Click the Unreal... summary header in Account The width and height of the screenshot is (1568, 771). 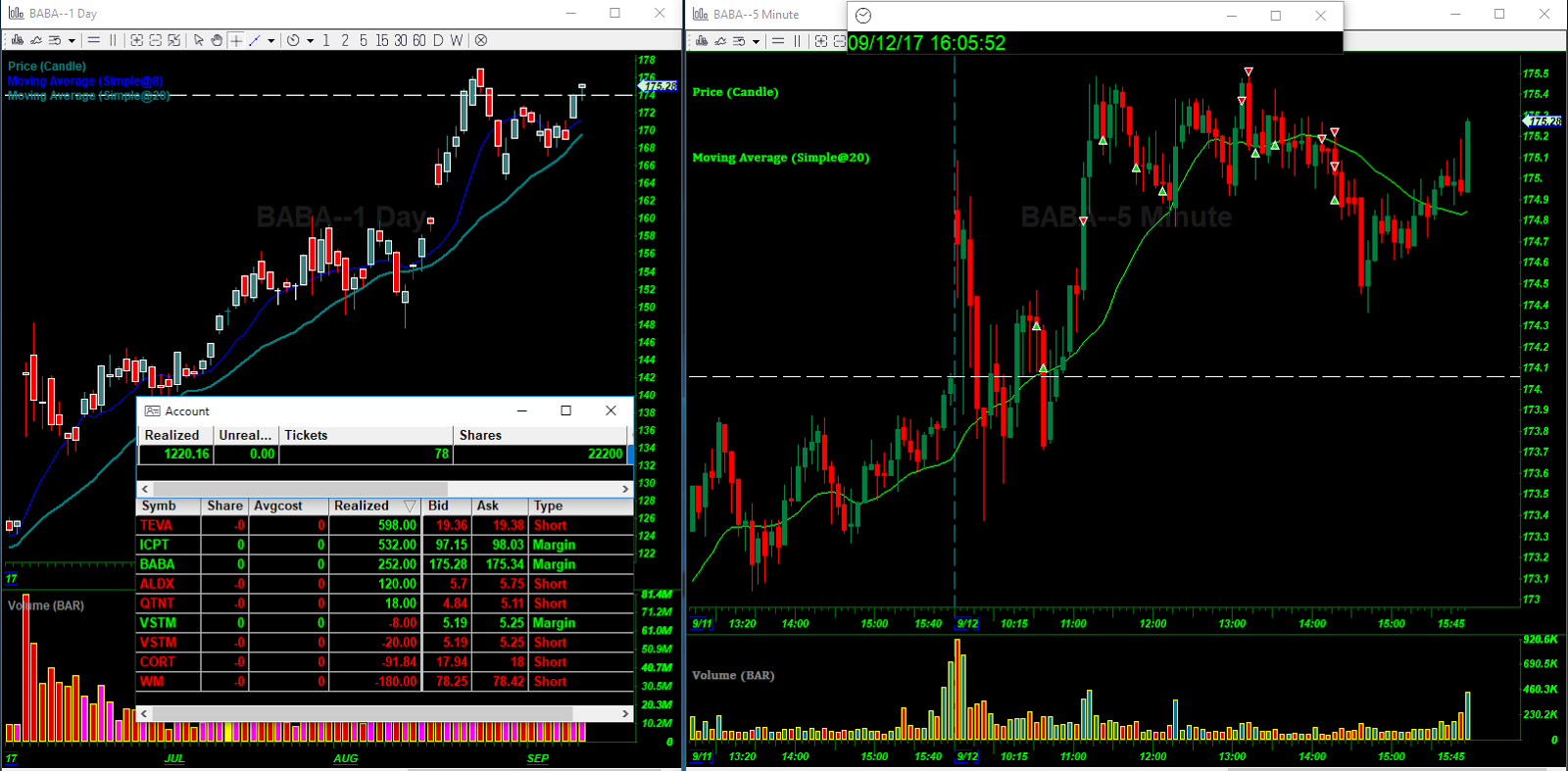245,436
